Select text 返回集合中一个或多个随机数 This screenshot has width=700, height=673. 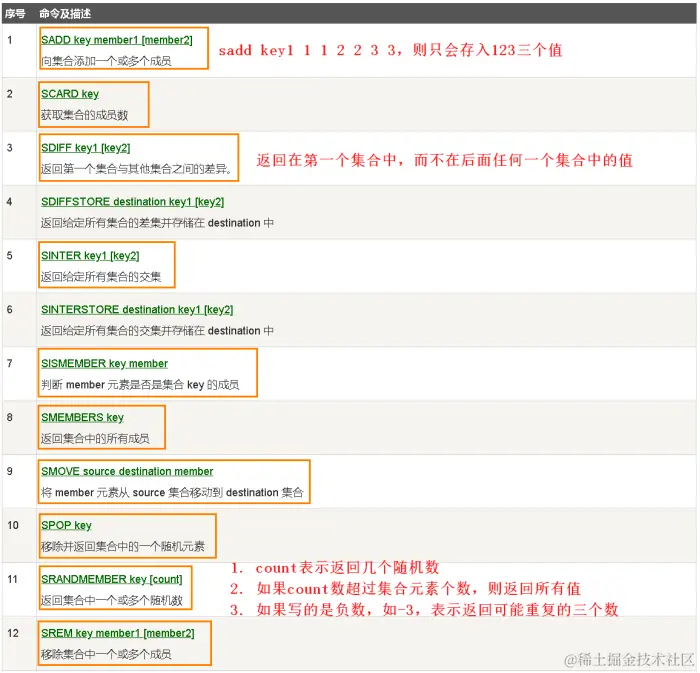112,601
